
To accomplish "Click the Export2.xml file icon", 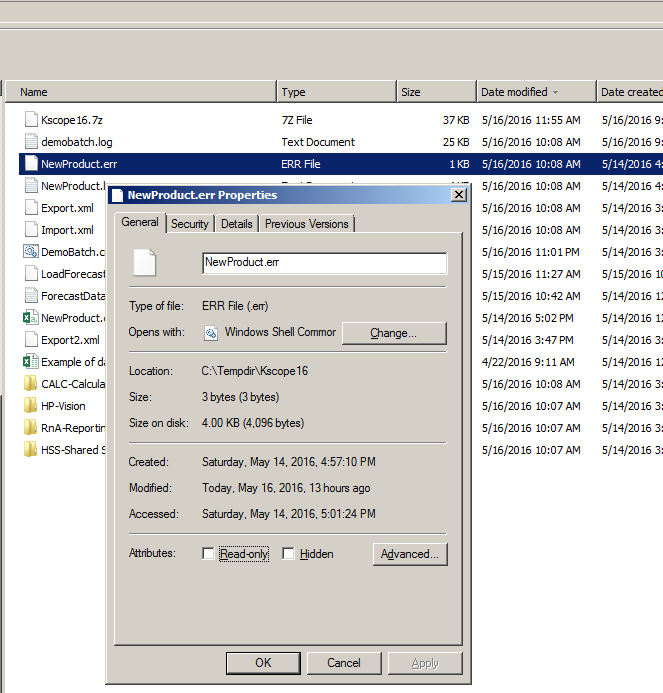I will point(31,340).
